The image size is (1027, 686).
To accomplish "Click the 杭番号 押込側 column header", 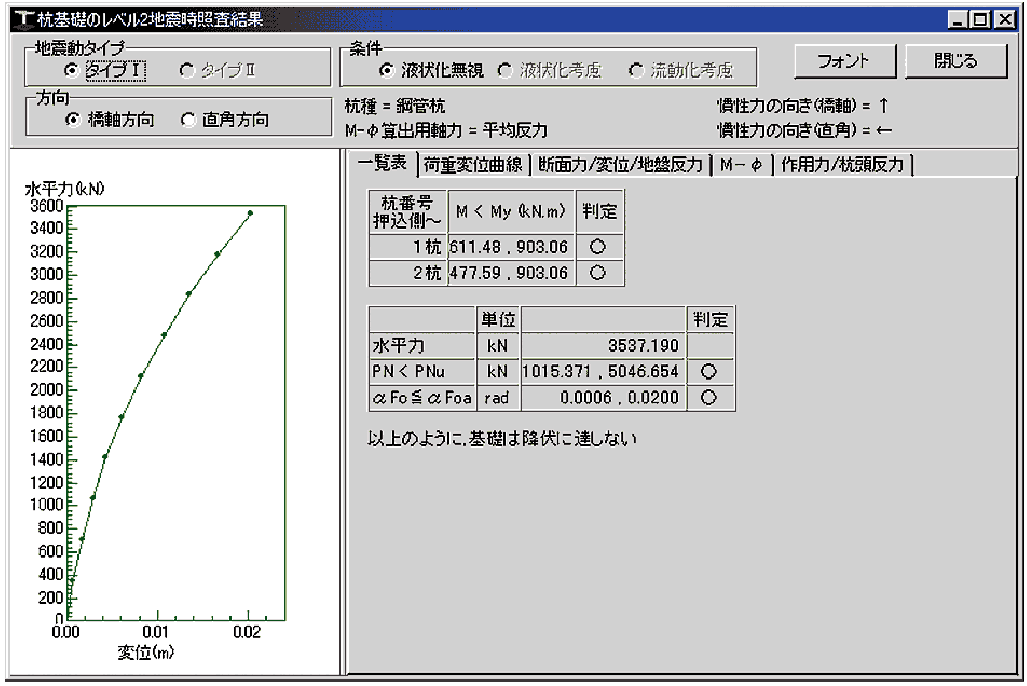I will (x=408, y=212).
